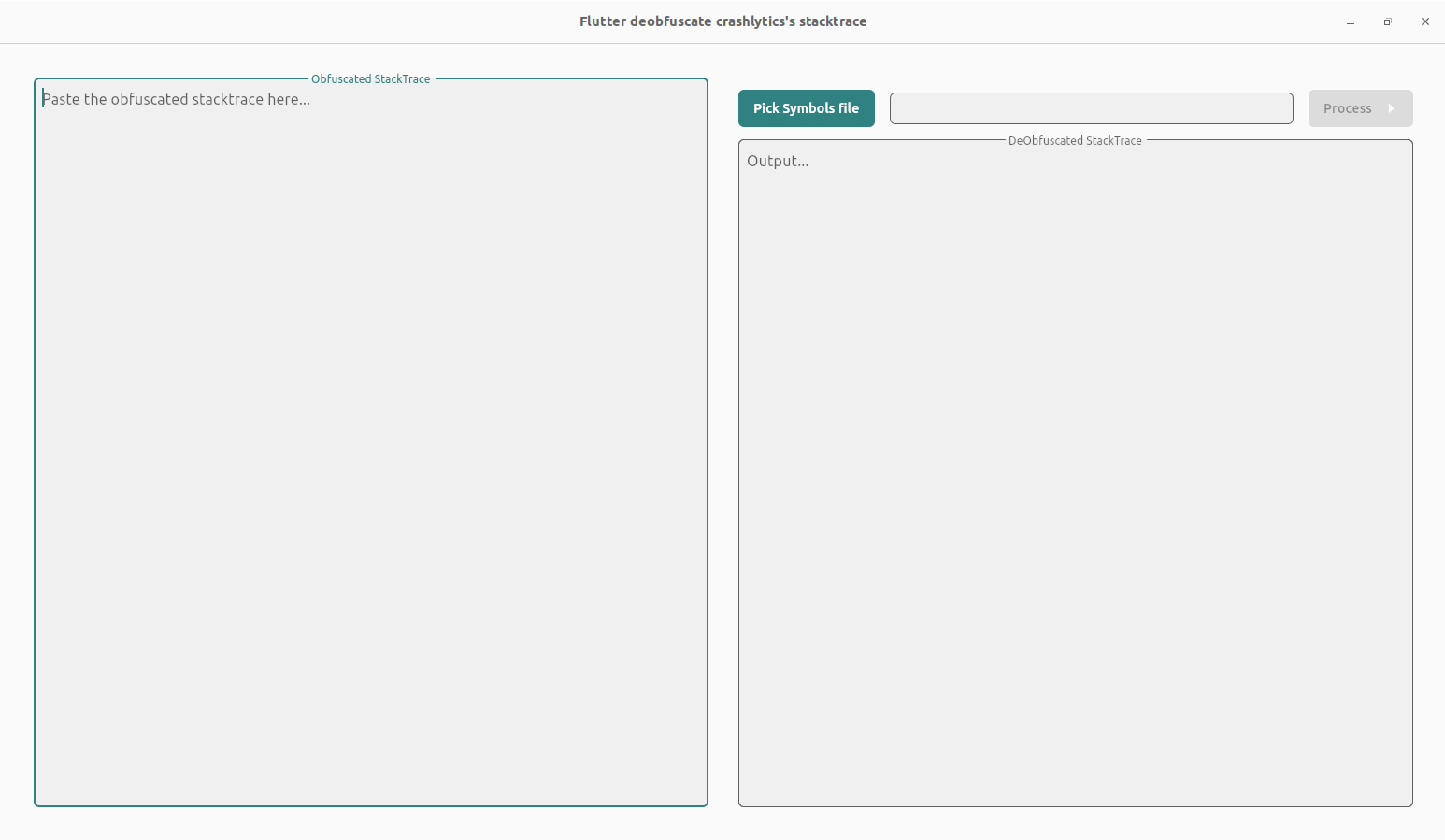
Task: Click the word 'stacktrace' in the window title
Action: coord(832,21)
